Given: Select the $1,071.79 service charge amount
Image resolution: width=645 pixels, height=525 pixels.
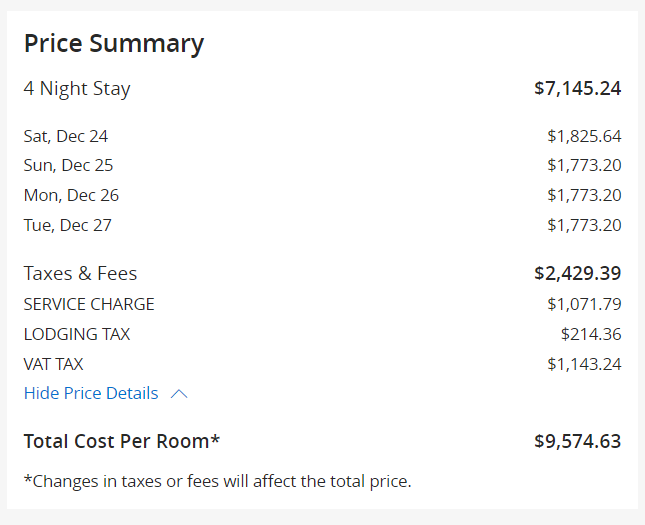Looking at the screenshot, I should [584, 304].
